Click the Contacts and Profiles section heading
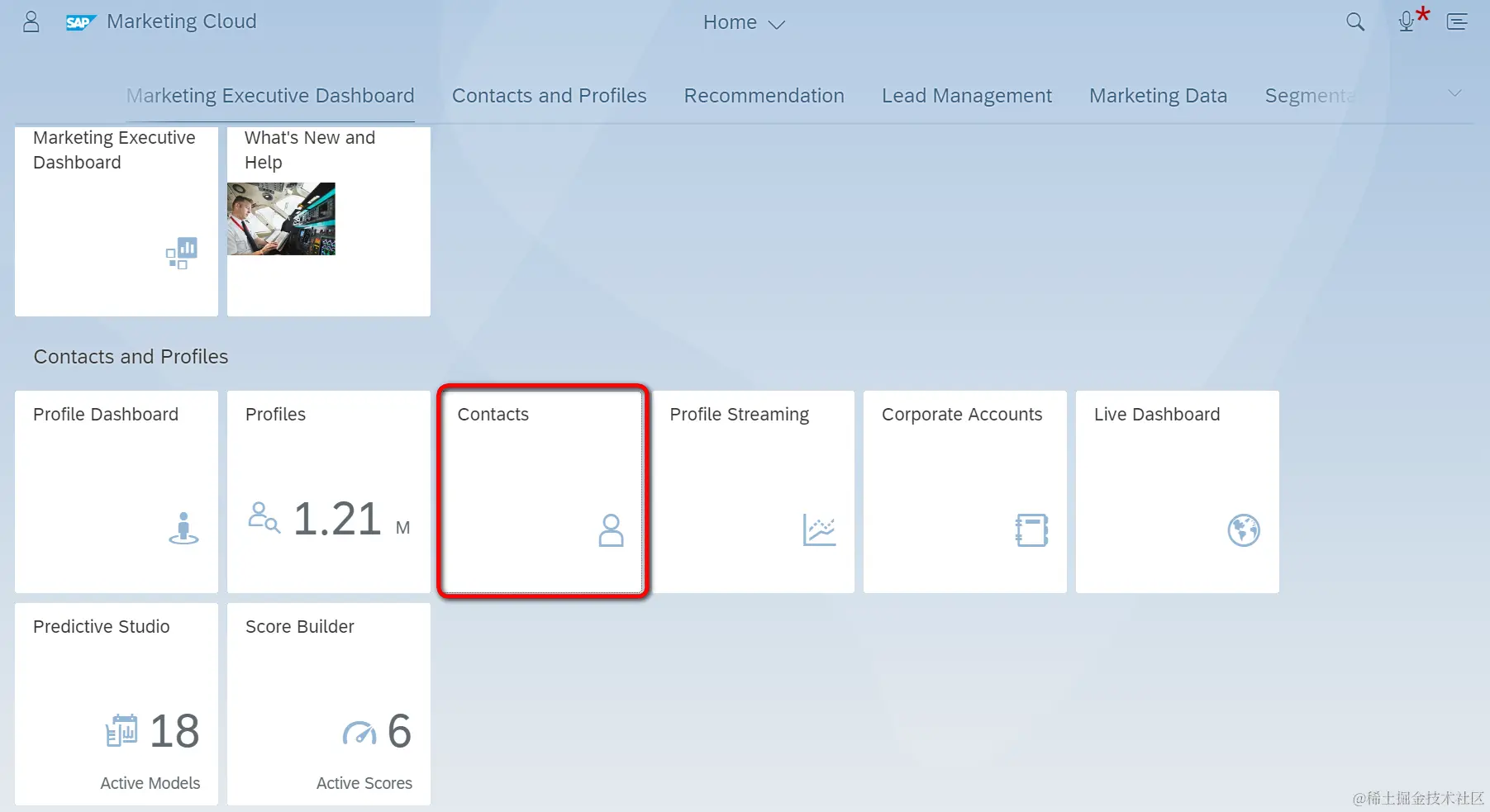Viewport: 1490px width, 812px height. coord(131,357)
